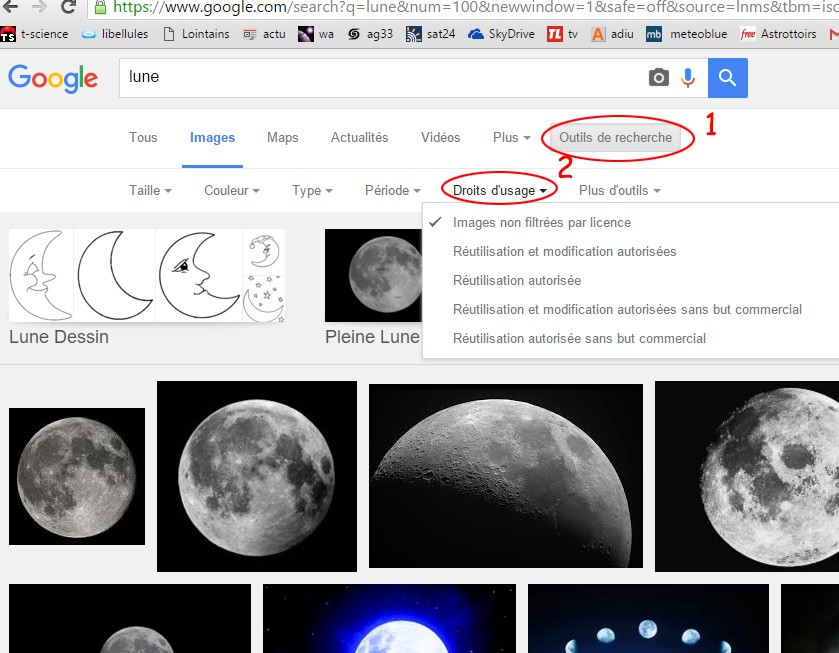Open the Lune Dessin suggestion label

[x=59, y=337]
